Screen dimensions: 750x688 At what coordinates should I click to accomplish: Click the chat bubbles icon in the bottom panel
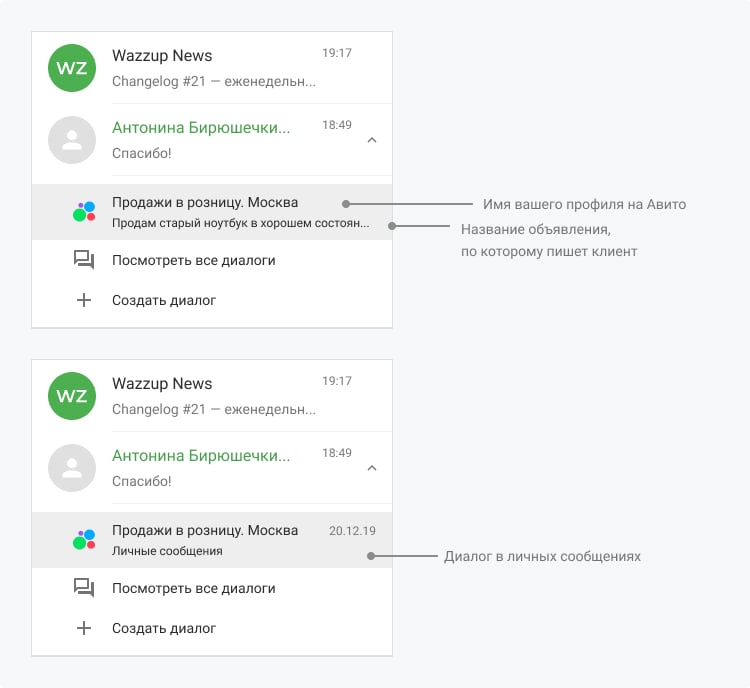click(x=84, y=588)
